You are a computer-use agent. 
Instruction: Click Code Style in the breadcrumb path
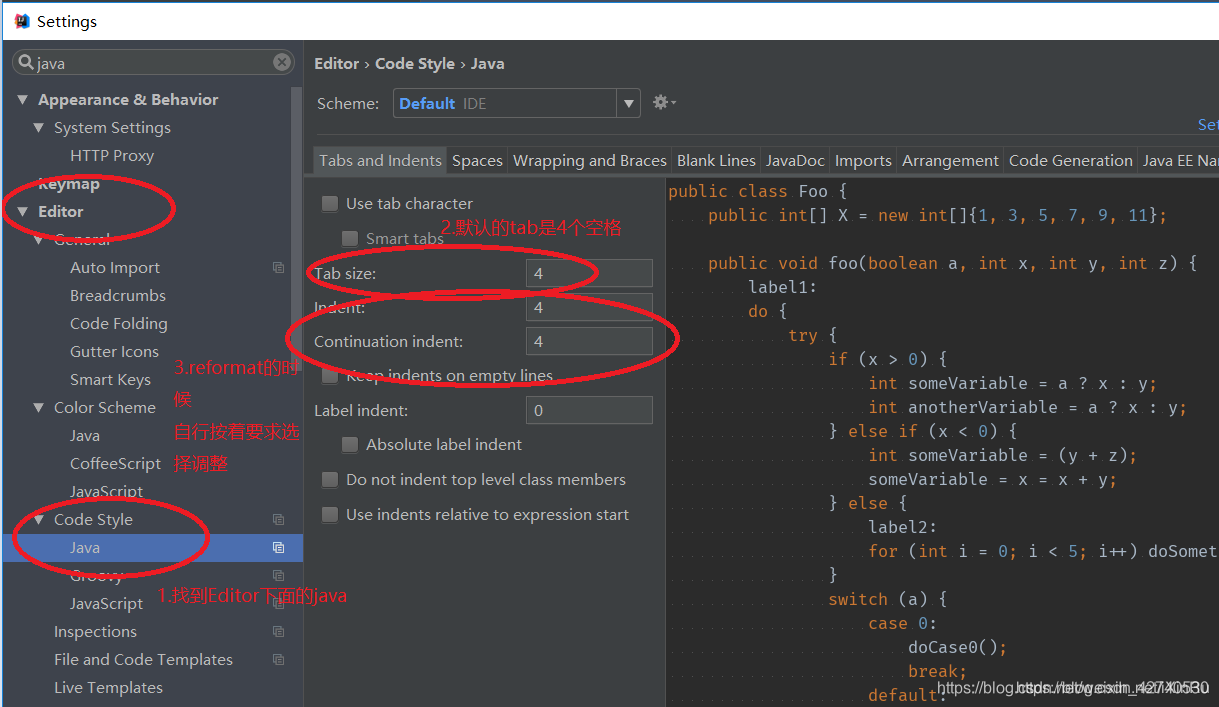point(415,64)
